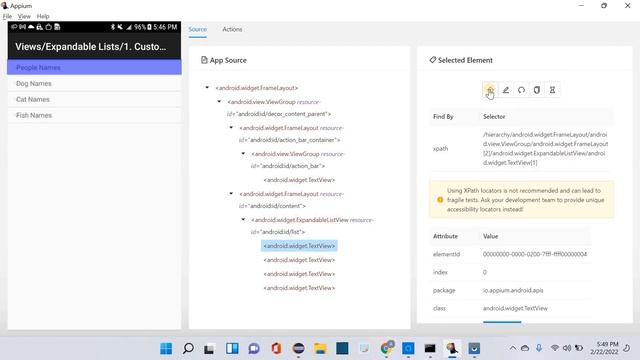Screen dimensions: 640x360
Task: Click the xpath selector value
Action: [545, 149]
